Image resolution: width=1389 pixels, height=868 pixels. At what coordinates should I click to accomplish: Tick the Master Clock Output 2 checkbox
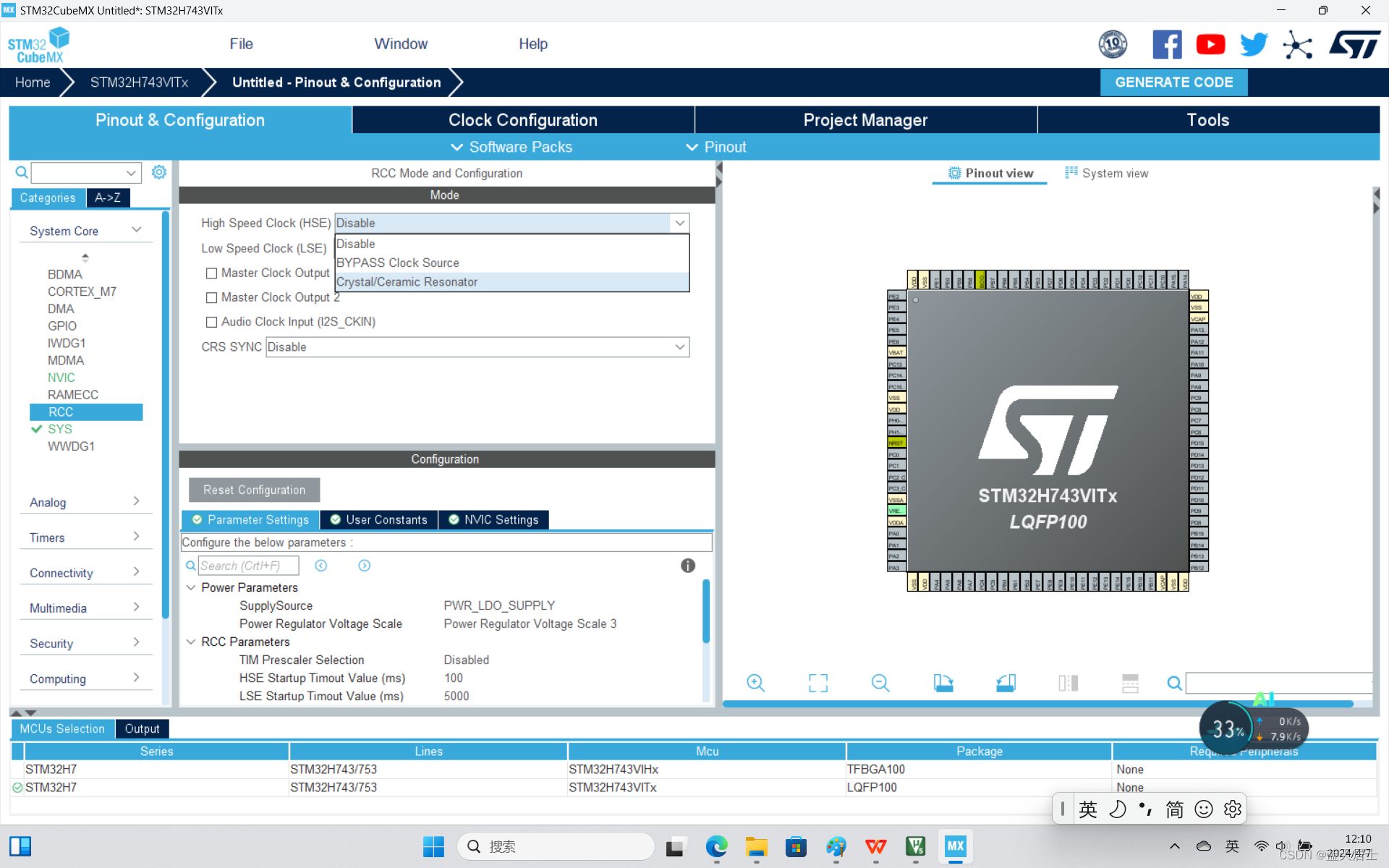coord(211,298)
